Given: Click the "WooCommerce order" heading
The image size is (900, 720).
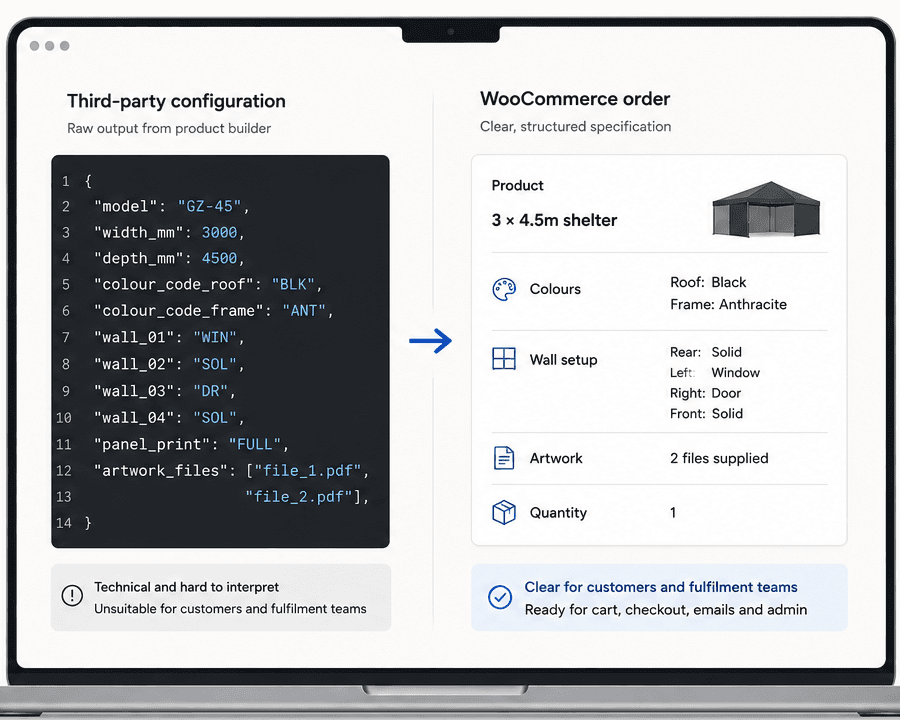Looking at the screenshot, I should [575, 99].
